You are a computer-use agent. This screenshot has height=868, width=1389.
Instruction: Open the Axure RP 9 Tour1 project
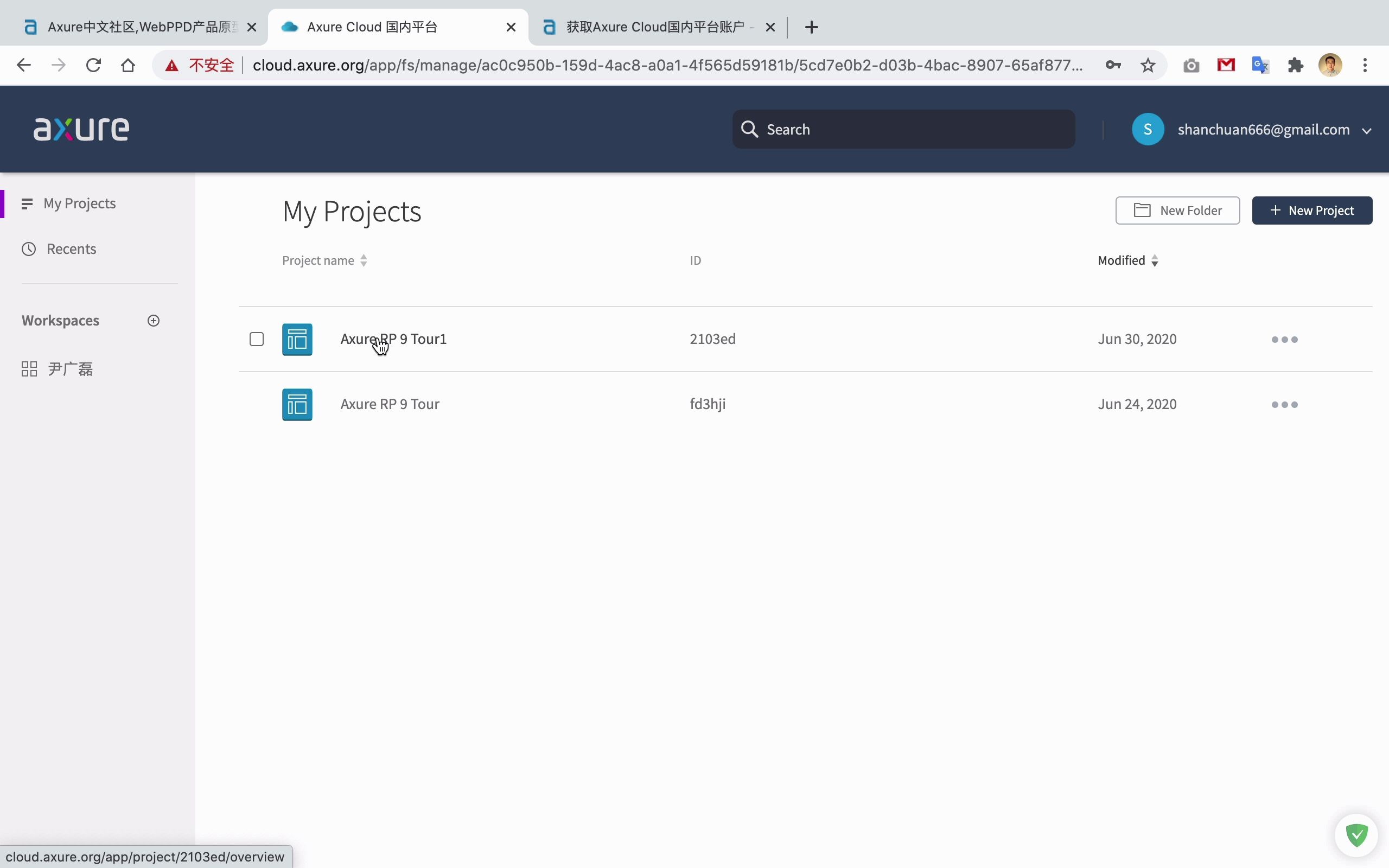(393, 339)
